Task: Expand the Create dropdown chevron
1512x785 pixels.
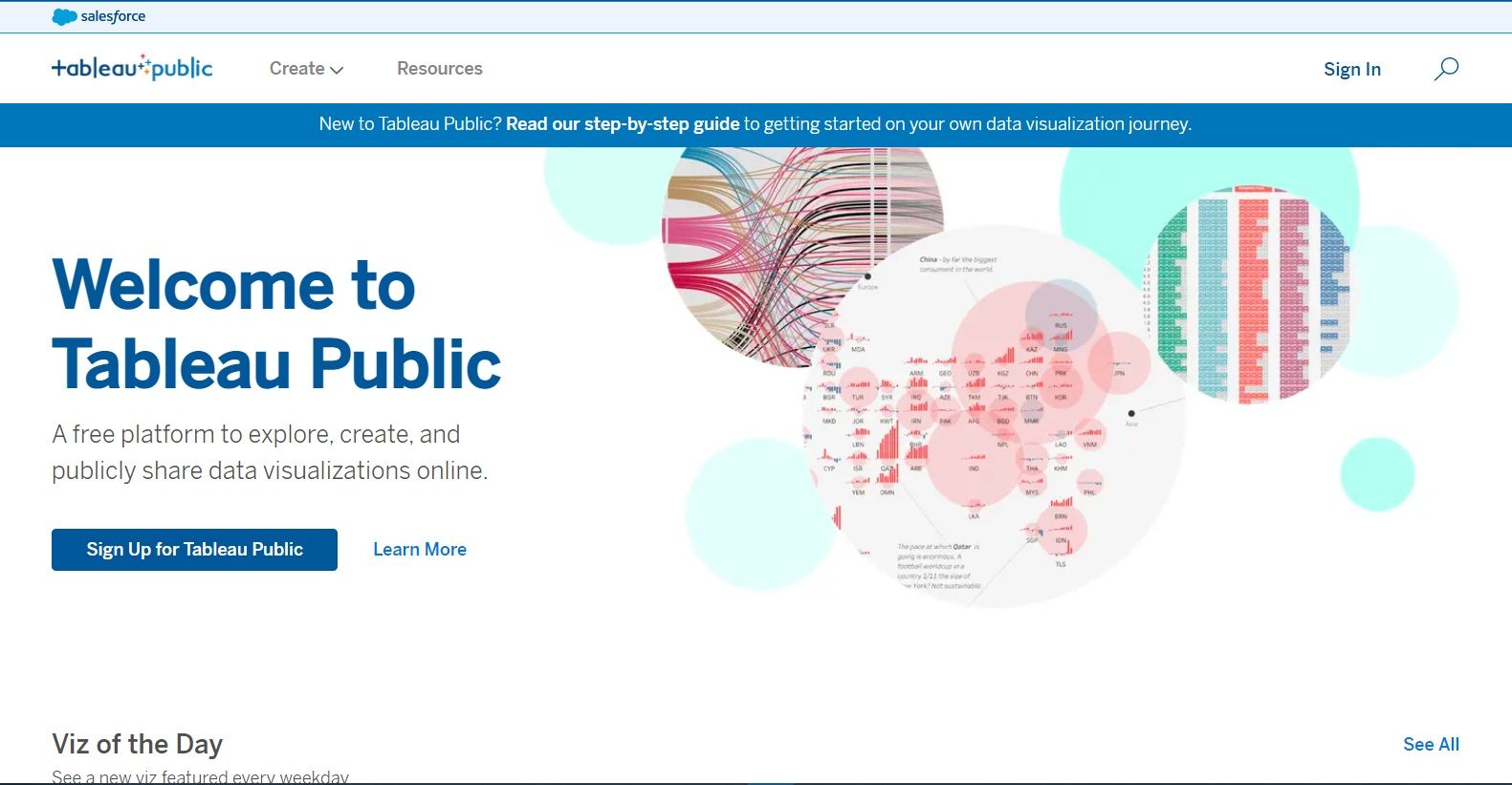Action: click(337, 70)
